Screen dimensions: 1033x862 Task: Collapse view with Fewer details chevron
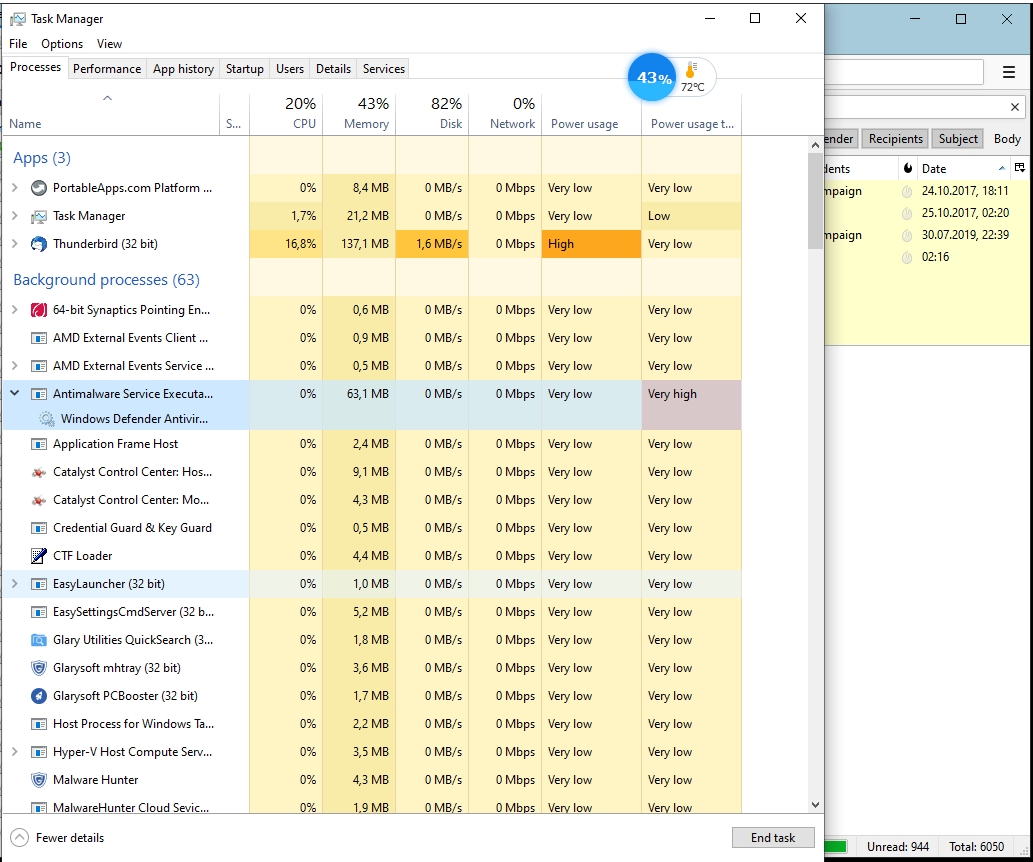20,838
